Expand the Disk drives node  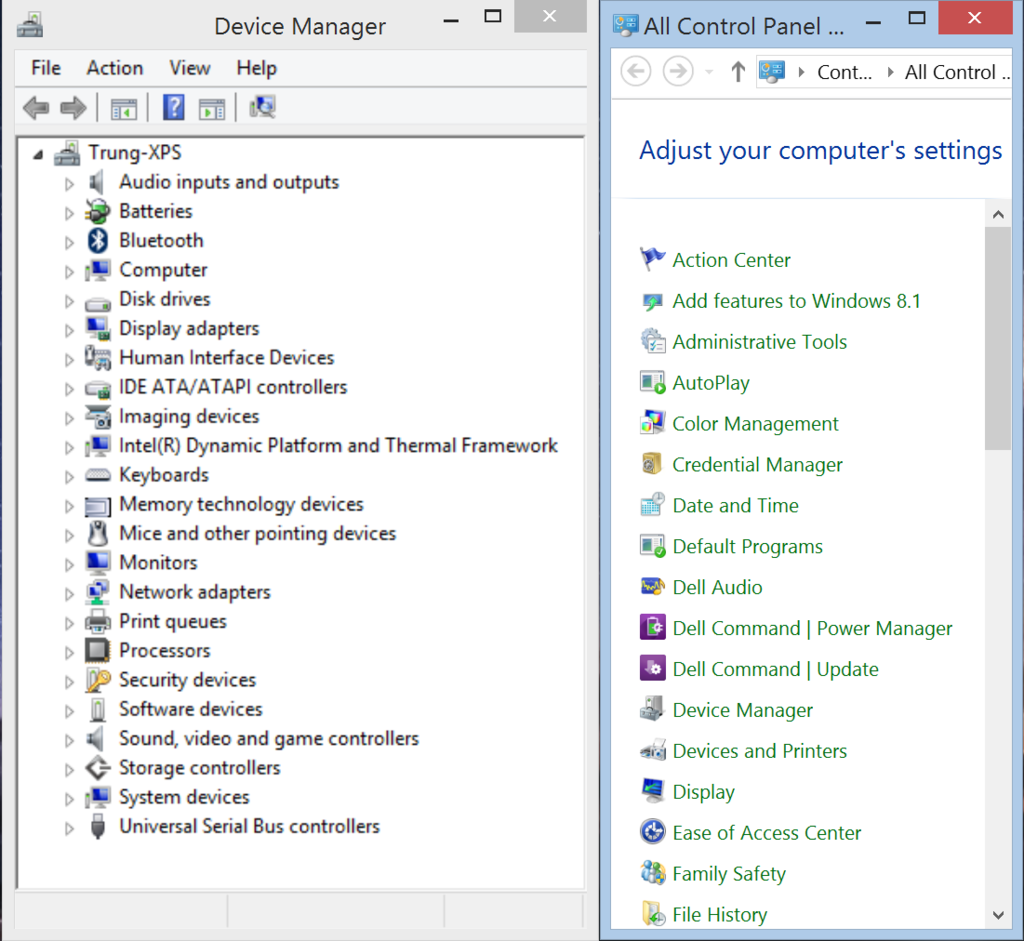[69, 300]
